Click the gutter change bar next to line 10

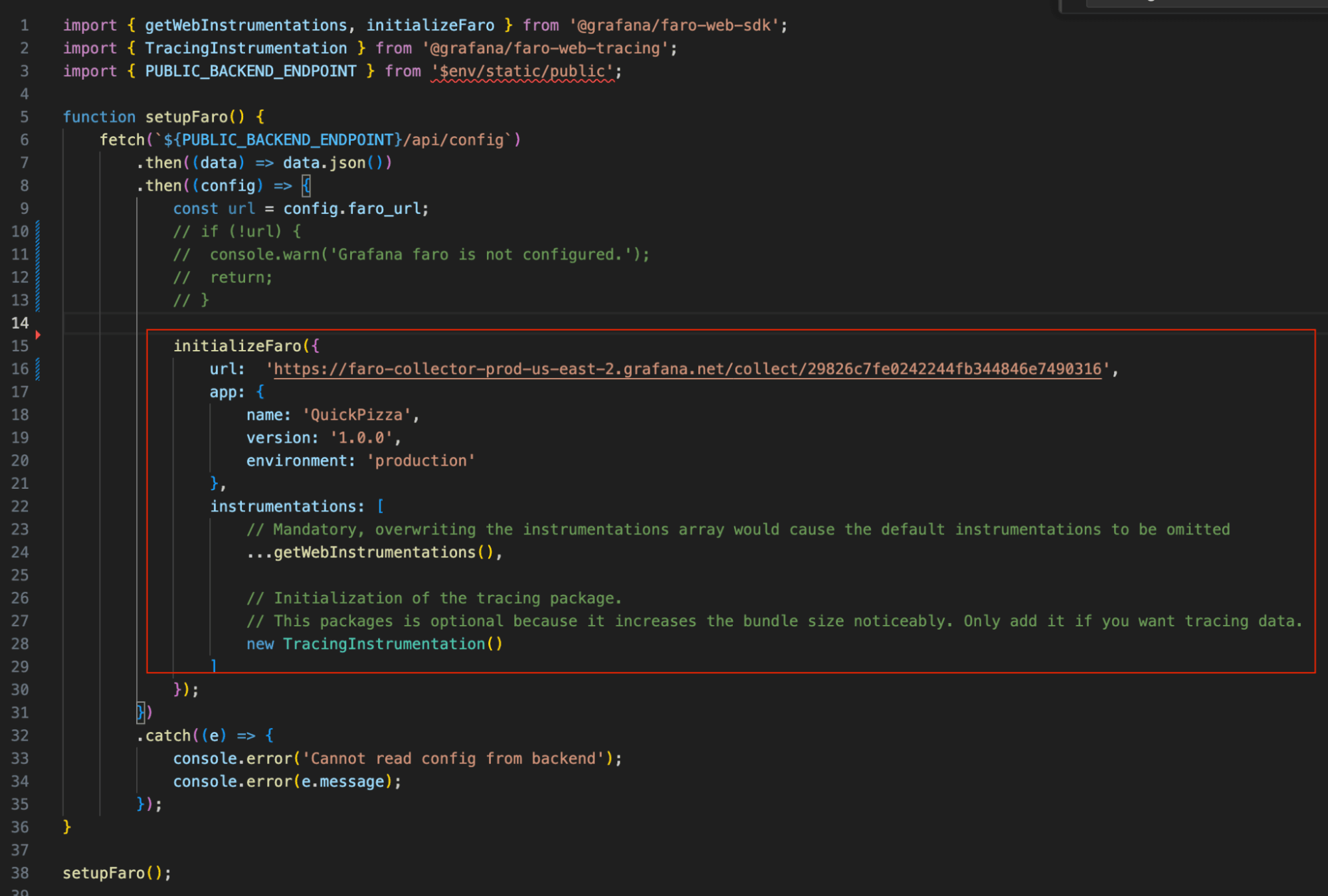point(38,231)
